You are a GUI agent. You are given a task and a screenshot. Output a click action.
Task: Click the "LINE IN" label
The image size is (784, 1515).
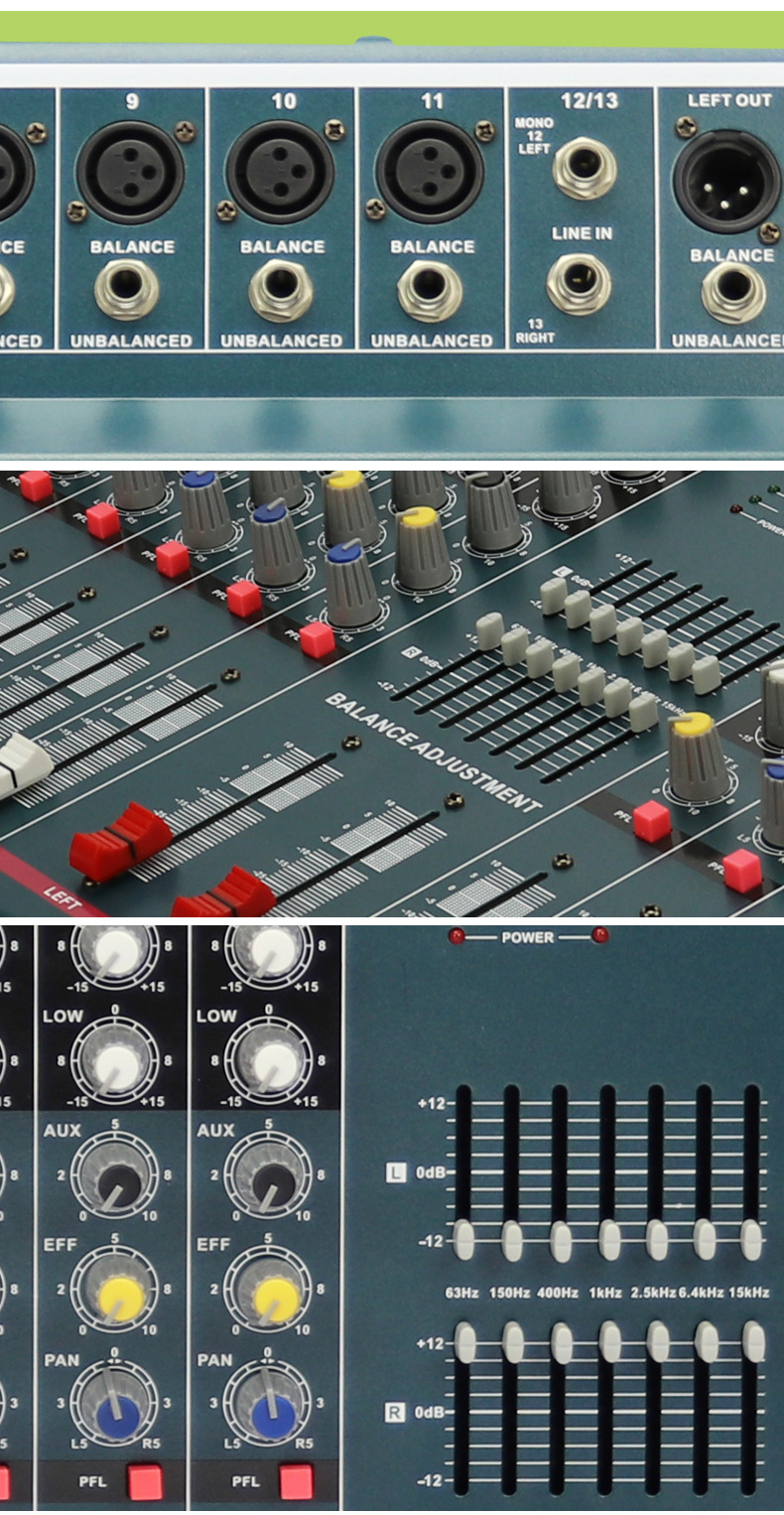tap(582, 233)
